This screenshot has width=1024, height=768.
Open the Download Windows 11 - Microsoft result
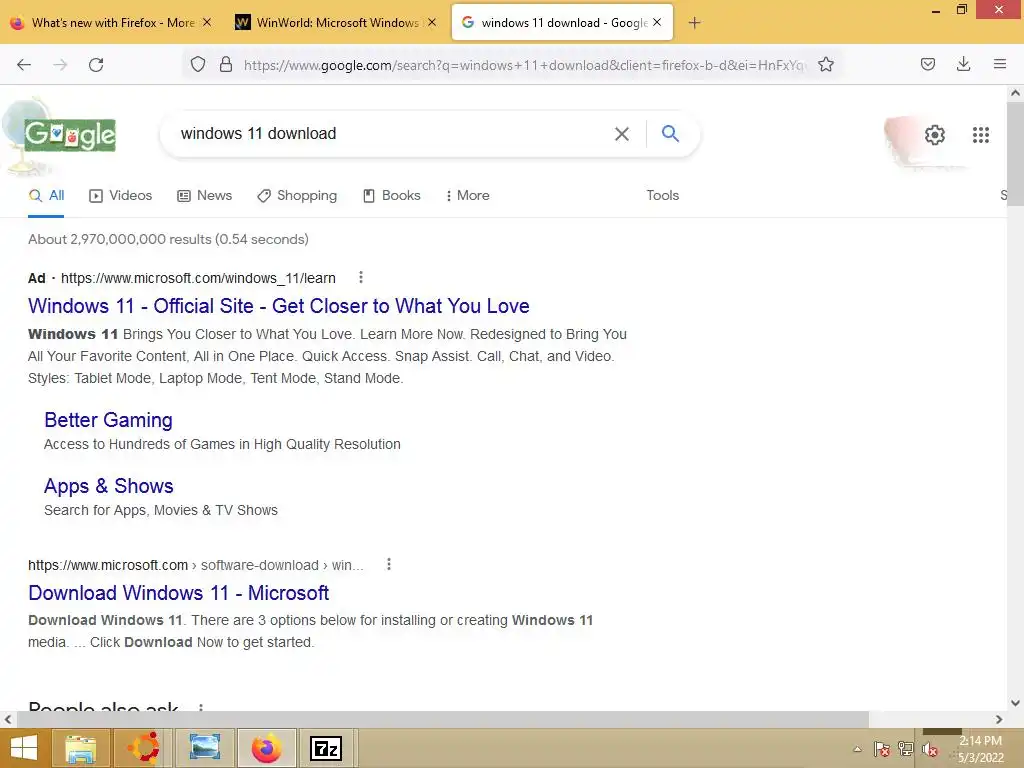(x=178, y=593)
